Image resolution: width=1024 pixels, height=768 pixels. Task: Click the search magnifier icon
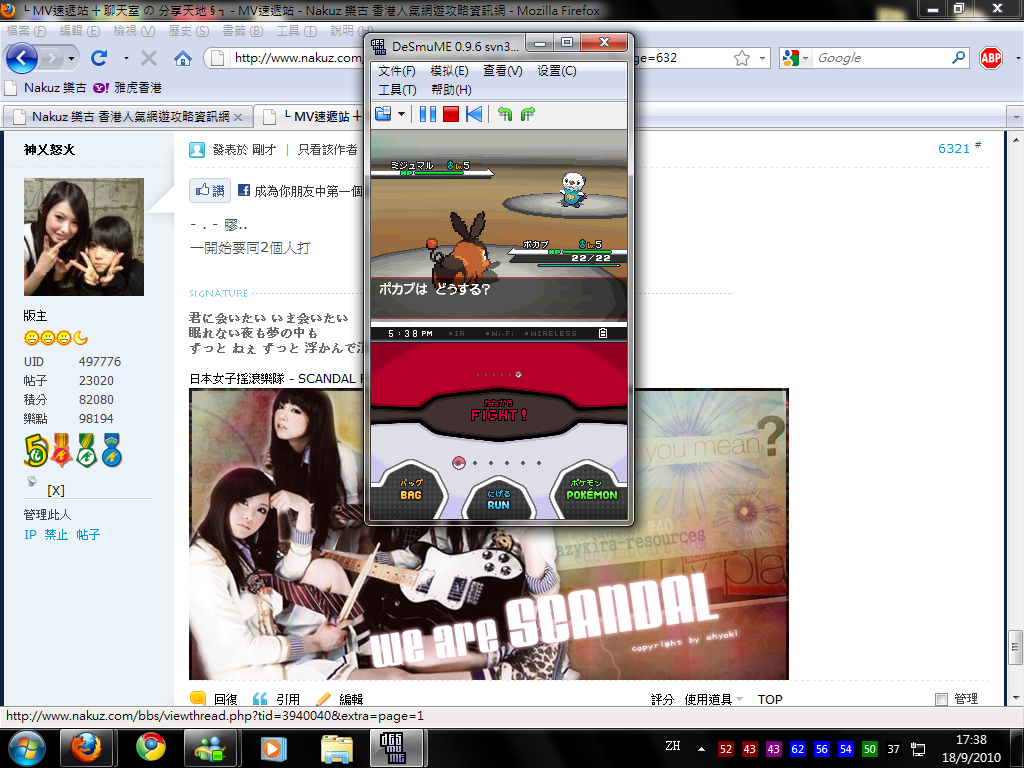point(958,58)
